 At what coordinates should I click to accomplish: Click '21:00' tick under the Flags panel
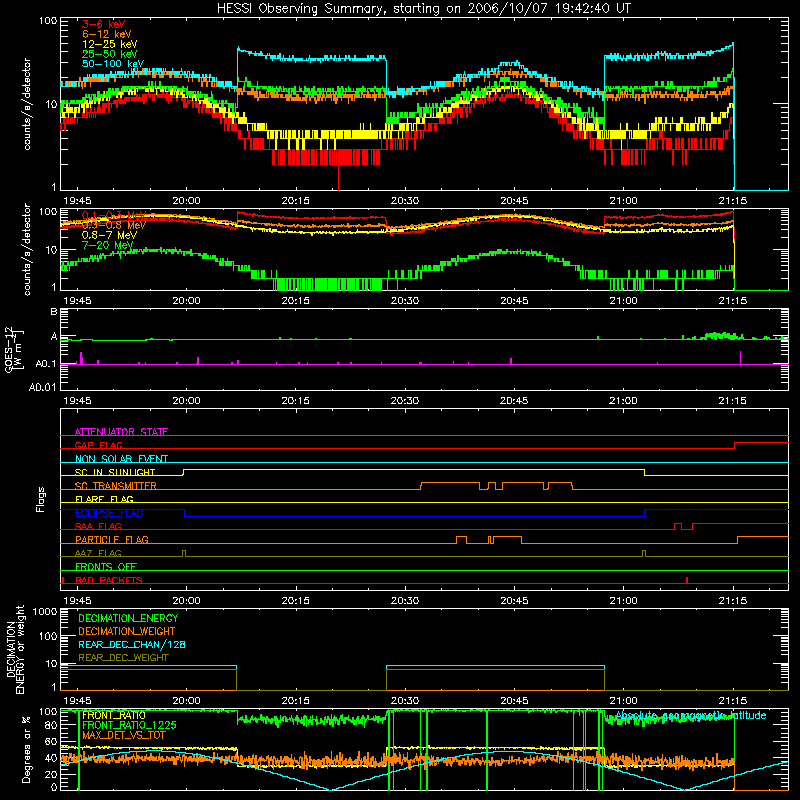tap(623, 601)
